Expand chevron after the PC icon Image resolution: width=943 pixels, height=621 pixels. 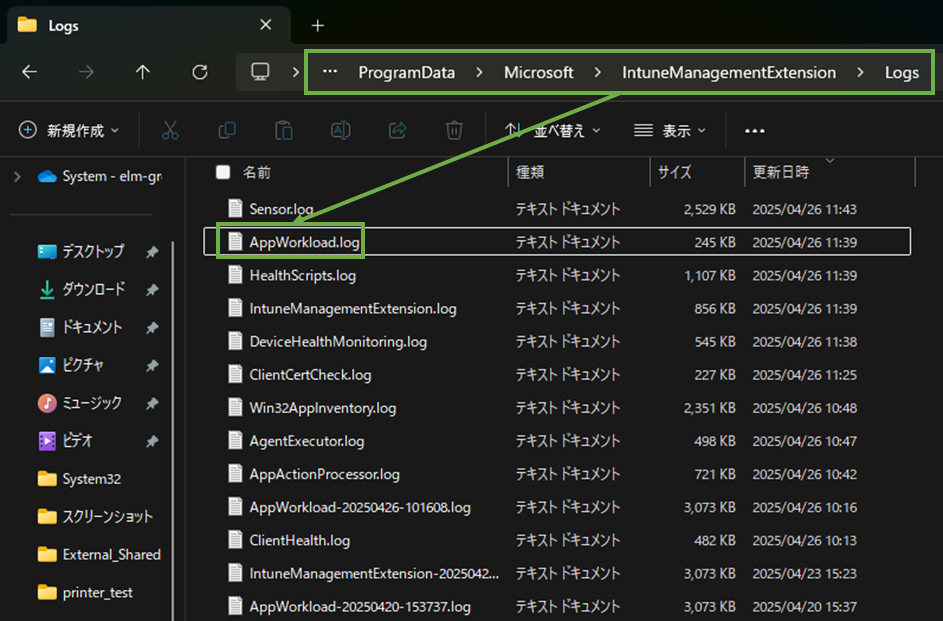pyautogui.click(x=295, y=72)
